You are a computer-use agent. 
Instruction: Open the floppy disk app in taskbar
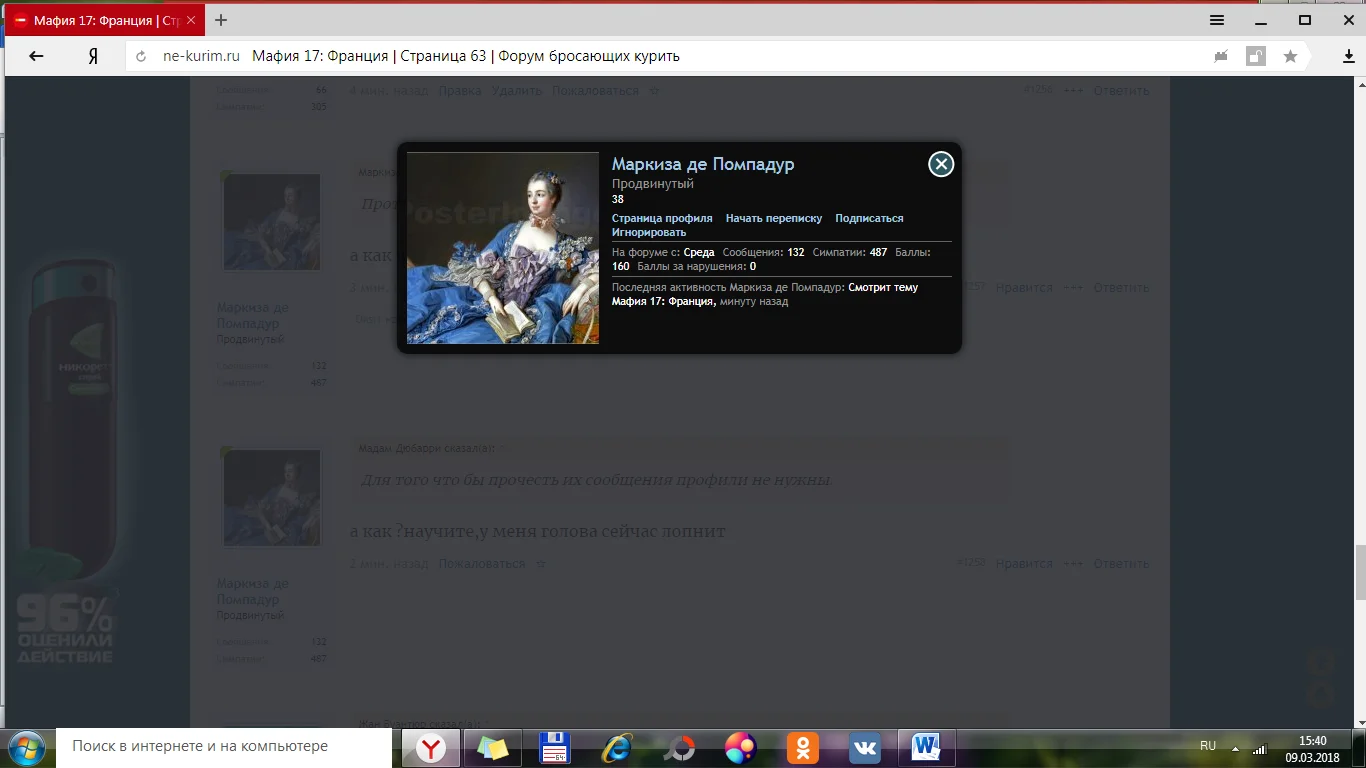pos(554,747)
